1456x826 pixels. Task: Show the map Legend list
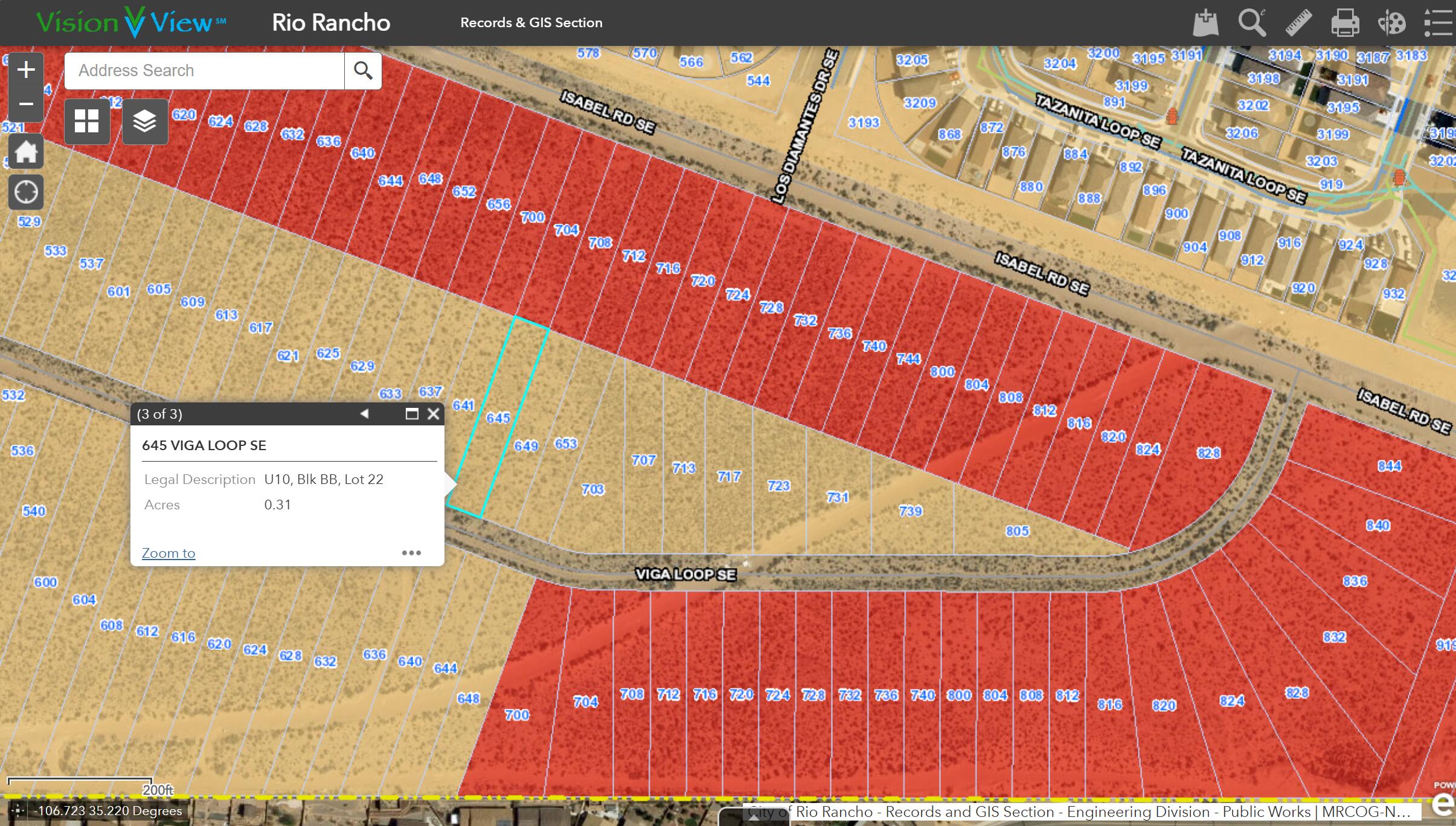point(1438,23)
